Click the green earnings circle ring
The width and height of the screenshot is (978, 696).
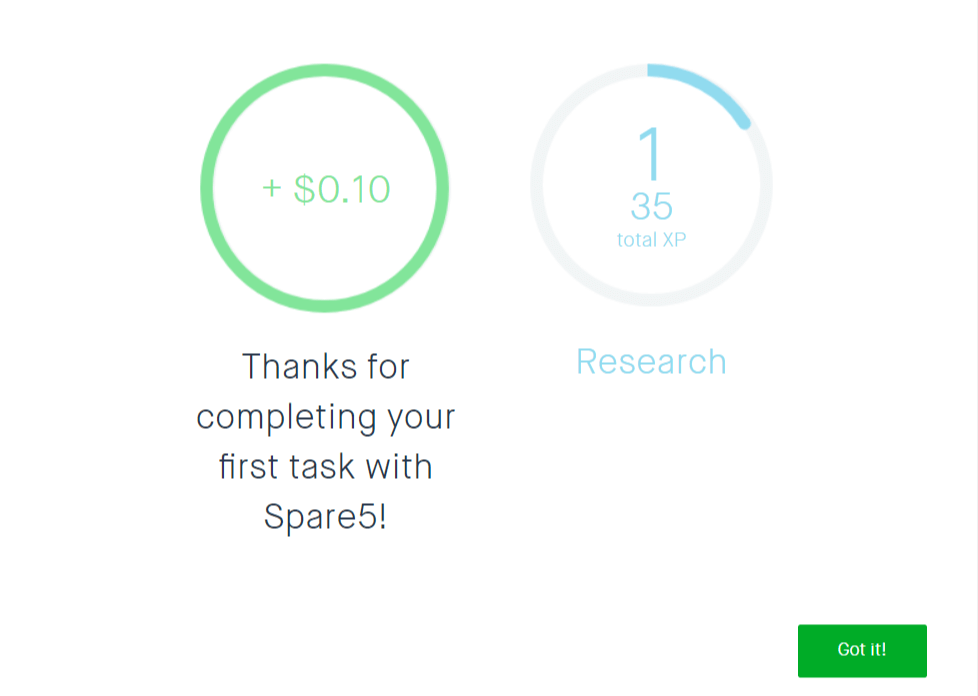(x=206, y=188)
